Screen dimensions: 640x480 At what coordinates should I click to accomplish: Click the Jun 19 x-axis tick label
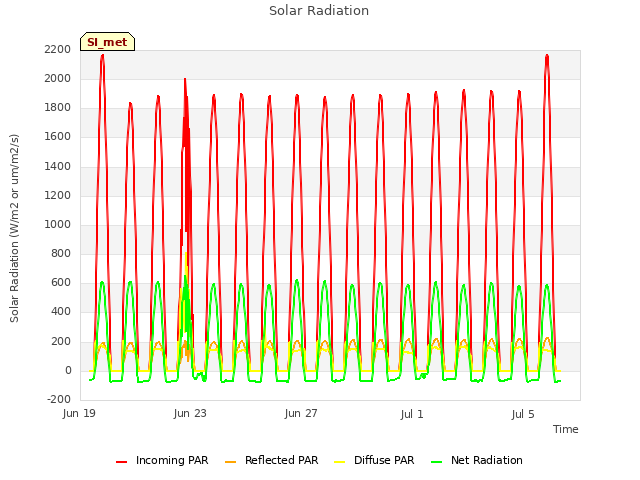pyautogui.click(x=79, y=414)
